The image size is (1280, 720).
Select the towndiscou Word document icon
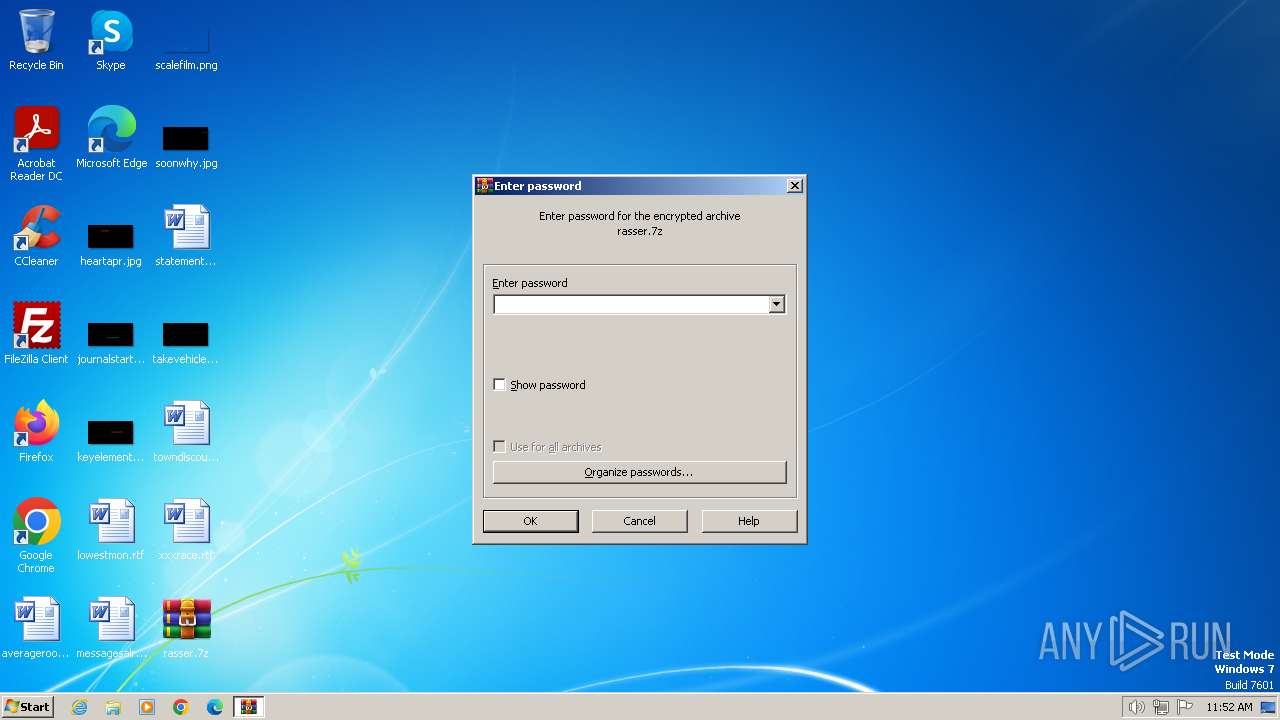click(186, 432)
